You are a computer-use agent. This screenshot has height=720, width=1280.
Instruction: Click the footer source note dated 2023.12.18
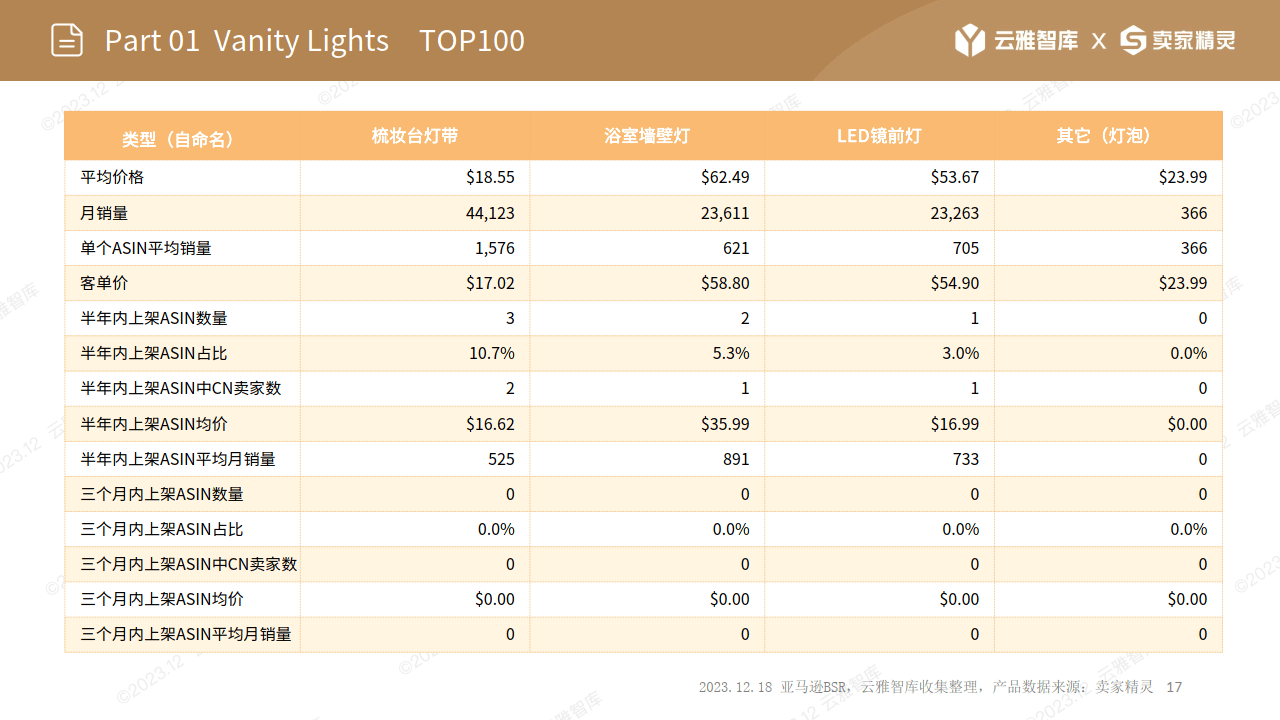coord(926,687)
